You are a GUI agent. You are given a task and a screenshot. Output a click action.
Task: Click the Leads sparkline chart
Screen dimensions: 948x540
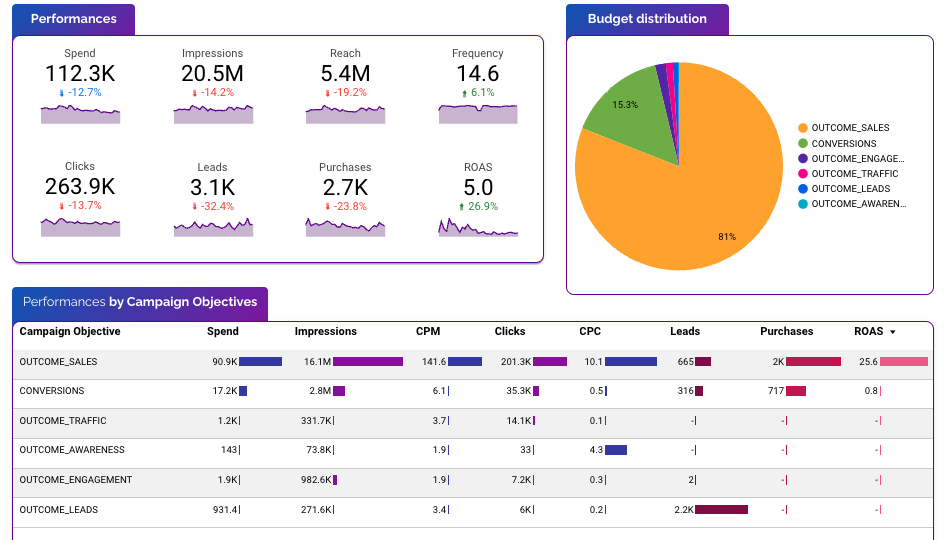(x=213, y=229)
